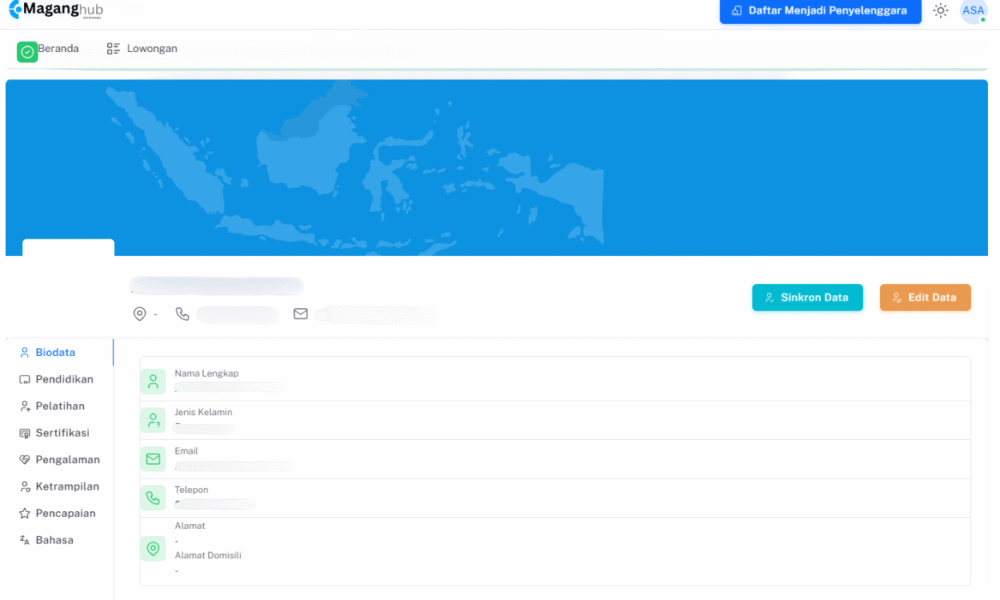Click the Nama Lengkap label
The image size is (1000, 600).
click(x=207, y=374)
